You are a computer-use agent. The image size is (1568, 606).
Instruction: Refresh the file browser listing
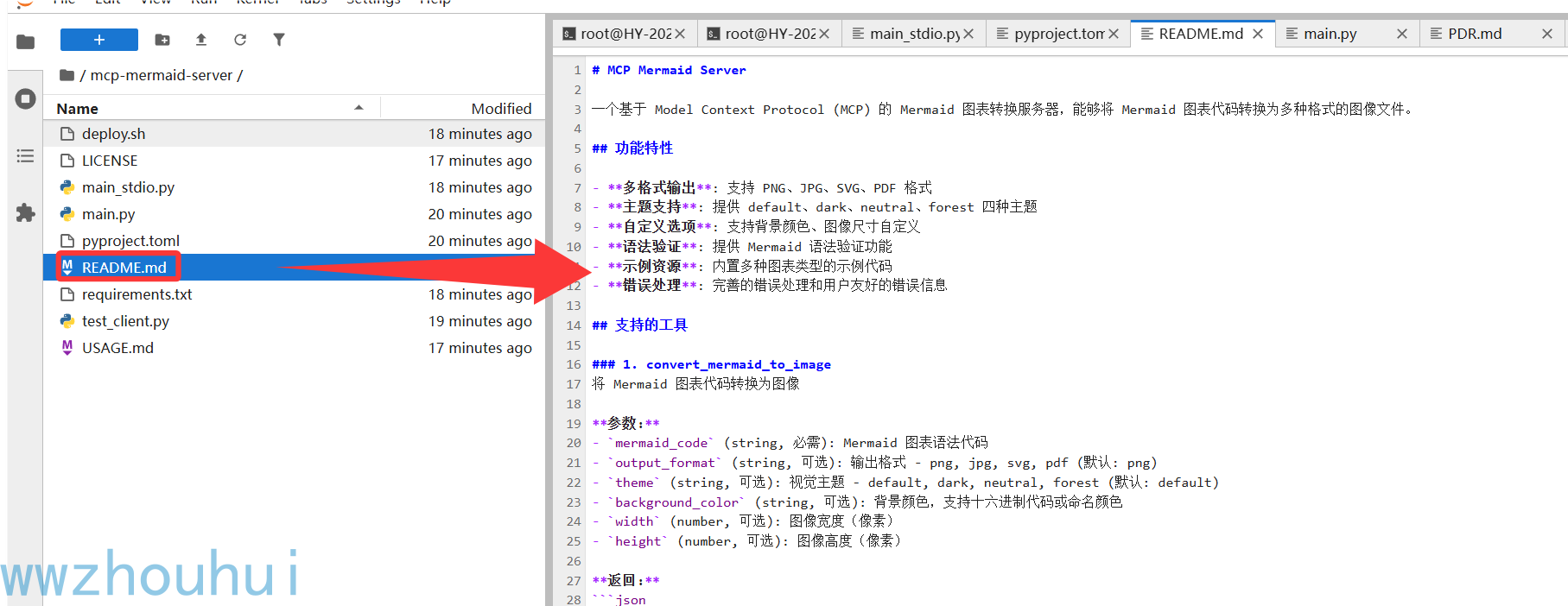[x=240, y=40]
